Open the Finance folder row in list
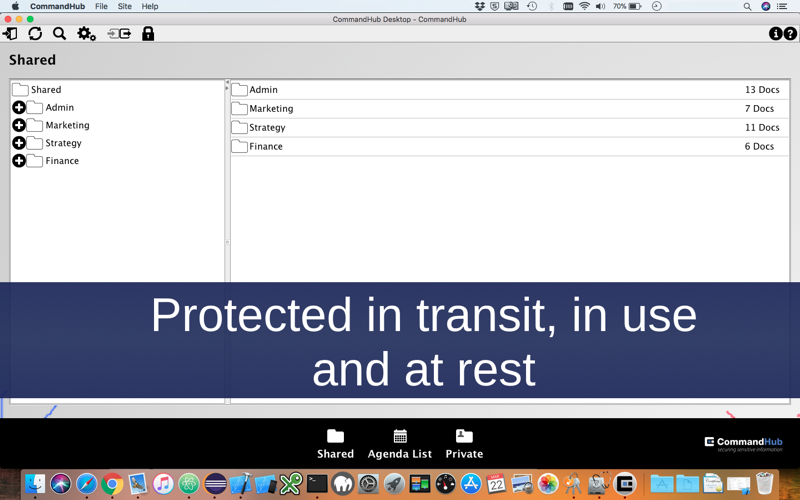The image size is (800, 500). pos(509,146)
